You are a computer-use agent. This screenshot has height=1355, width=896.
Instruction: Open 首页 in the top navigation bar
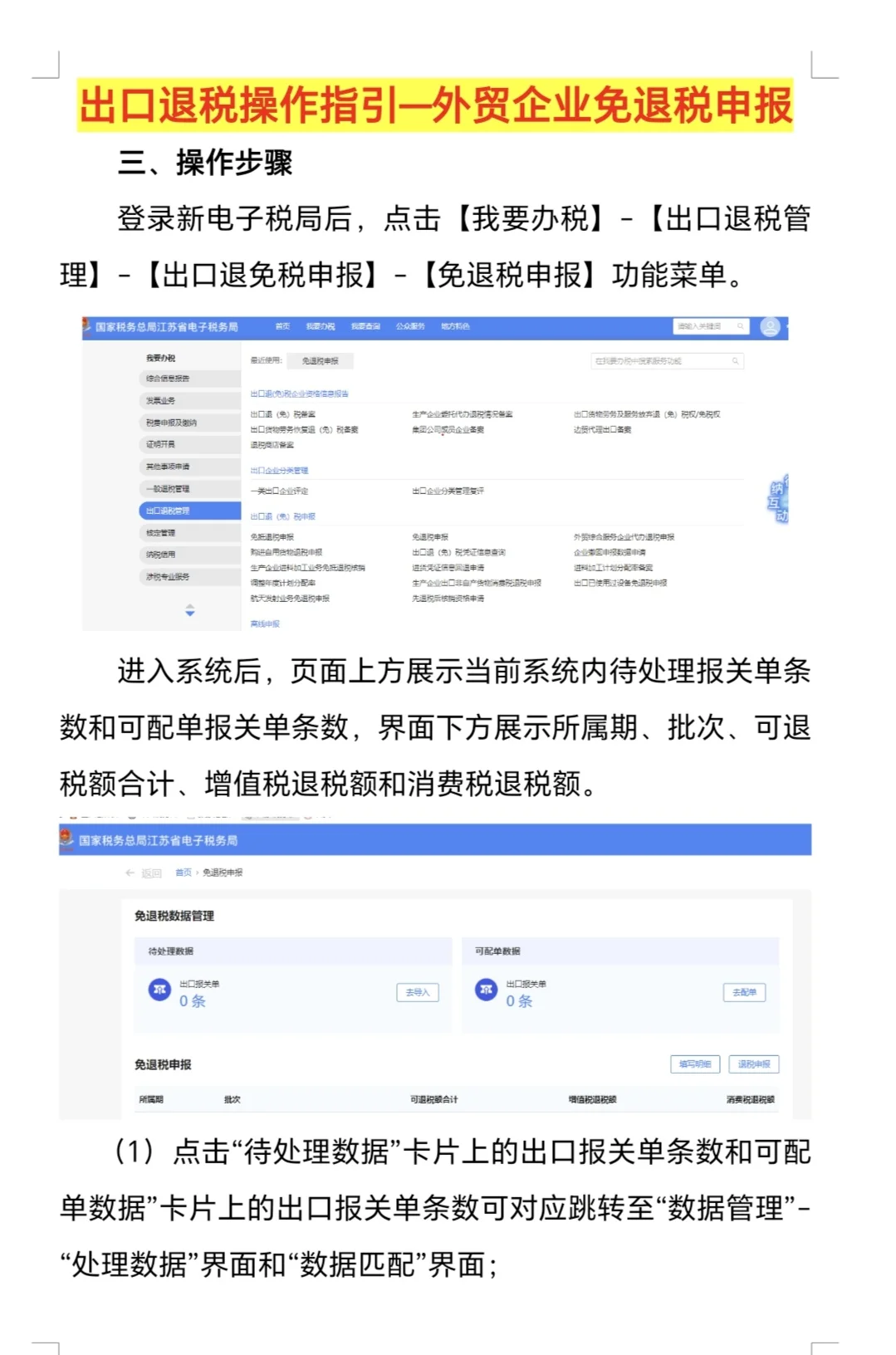coord(282,326)
